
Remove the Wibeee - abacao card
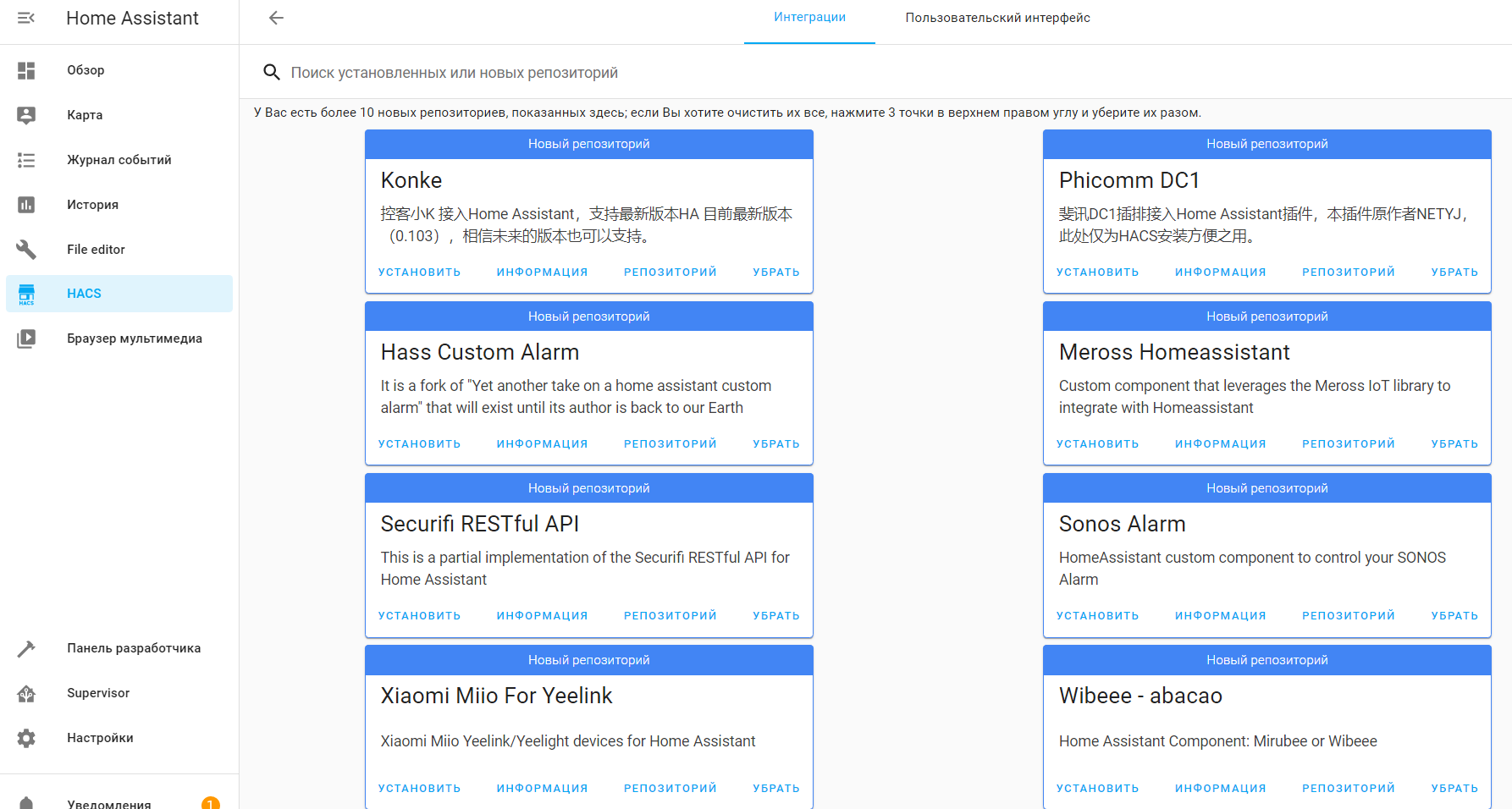click(x=1454, y=789)
